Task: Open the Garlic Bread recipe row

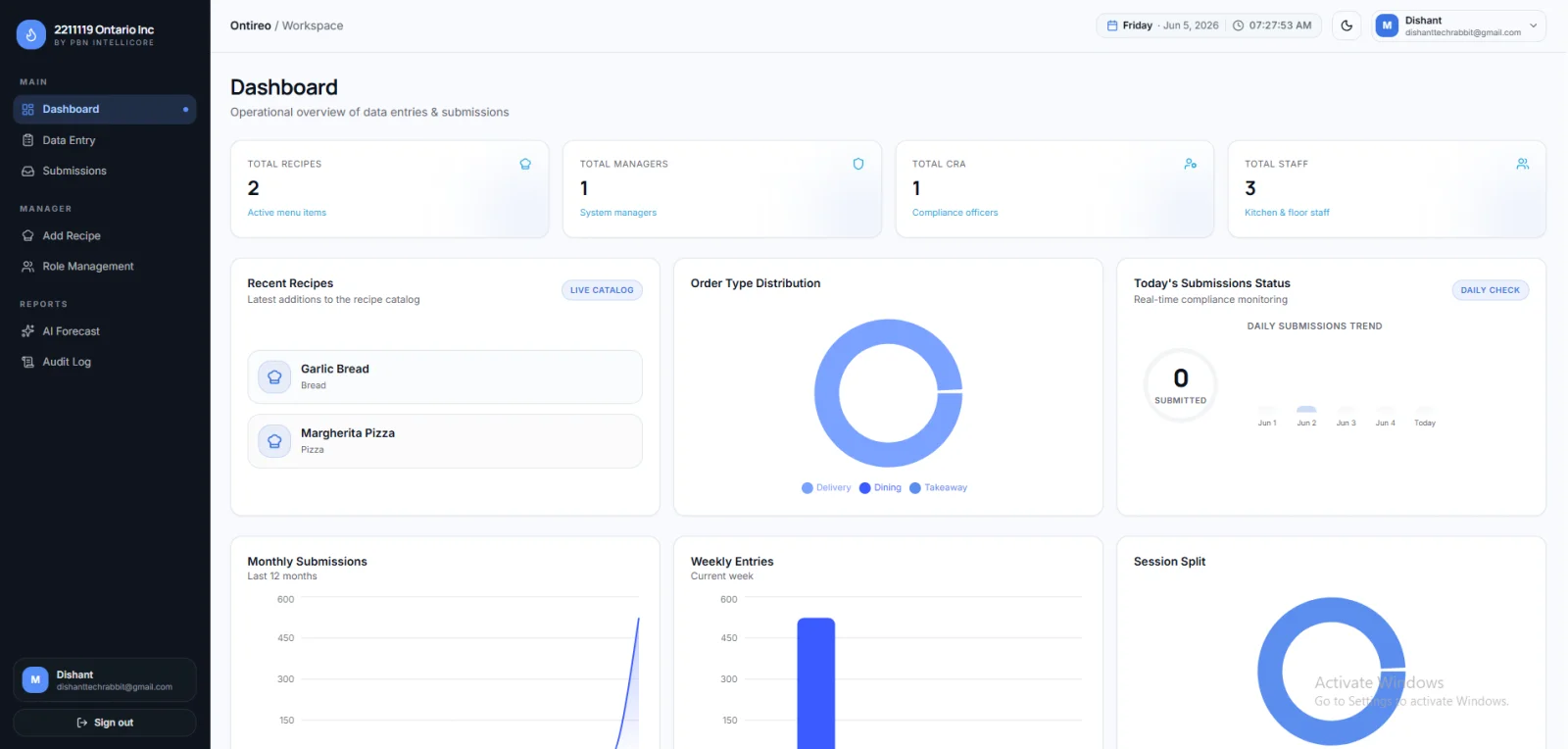Action: pyautogui.click(x=445, y=376)
